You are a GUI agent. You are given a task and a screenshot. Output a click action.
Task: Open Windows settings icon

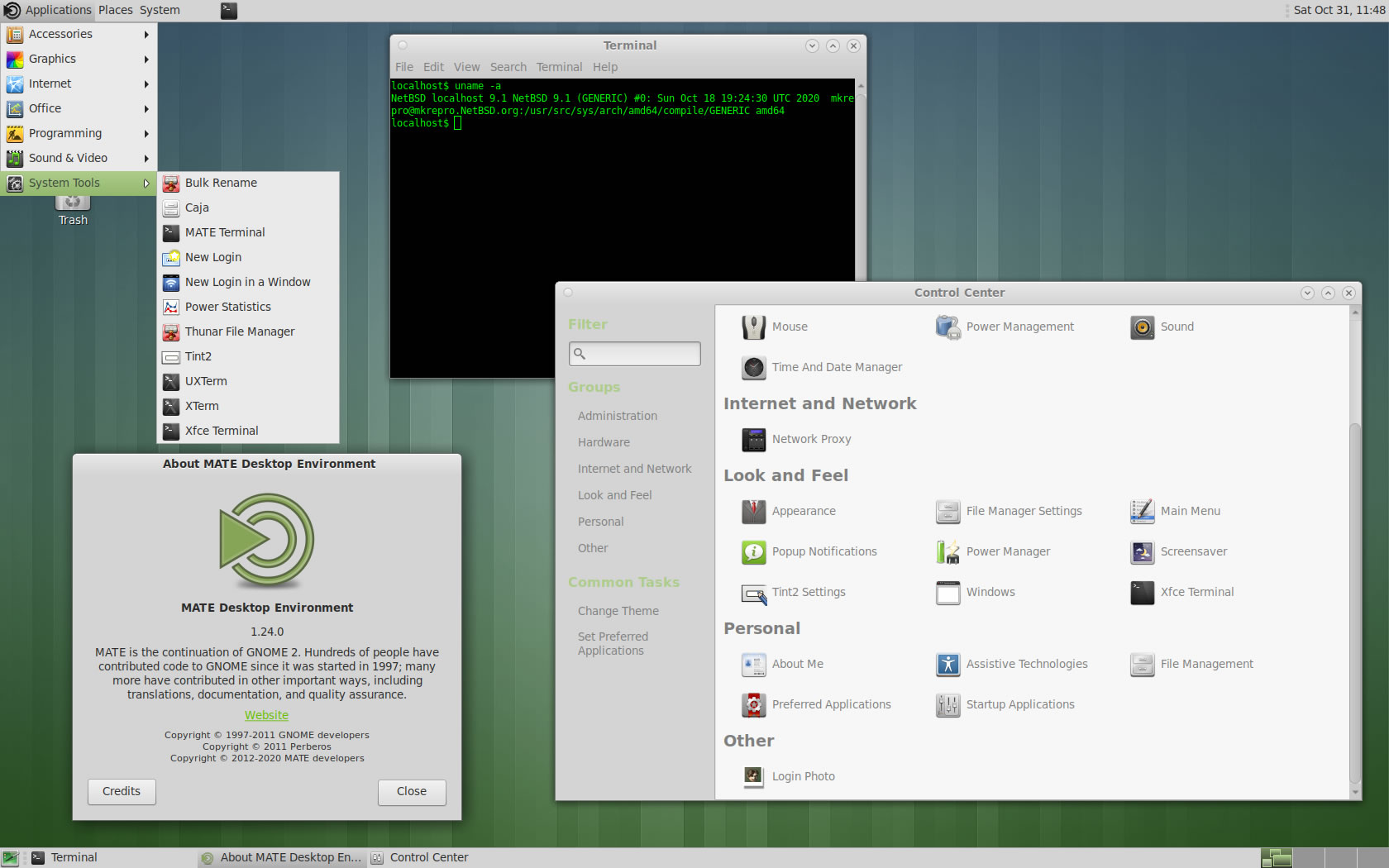click(x=947, y=593)
